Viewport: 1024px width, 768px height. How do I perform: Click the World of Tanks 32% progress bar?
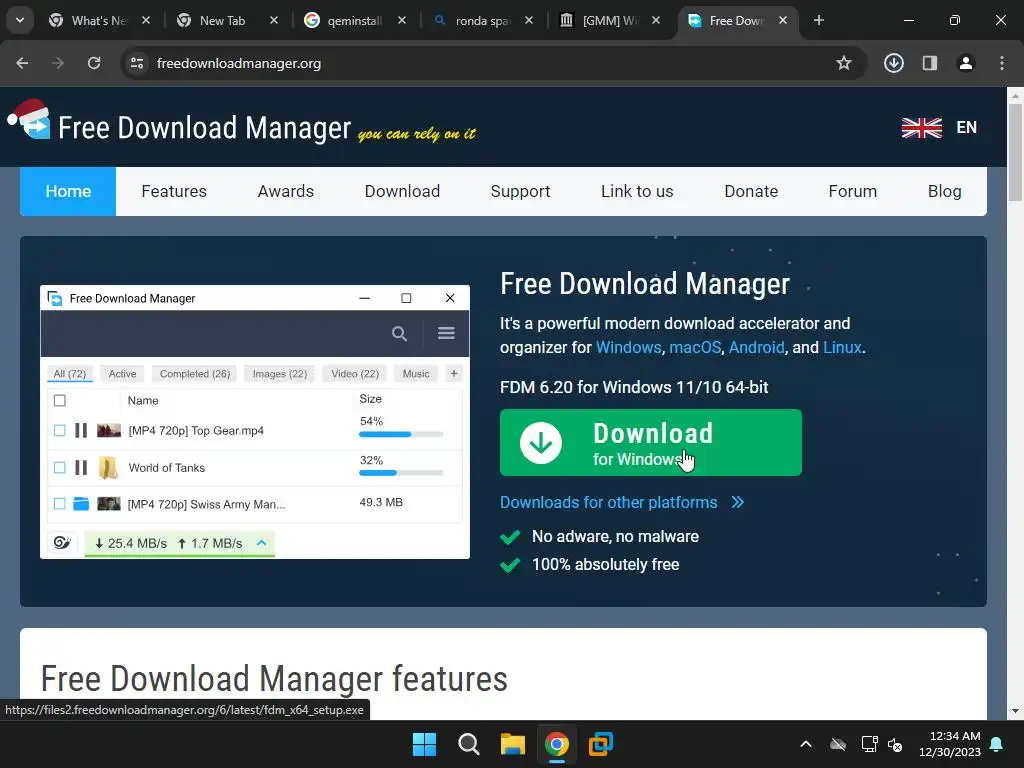tap(401, 473)
